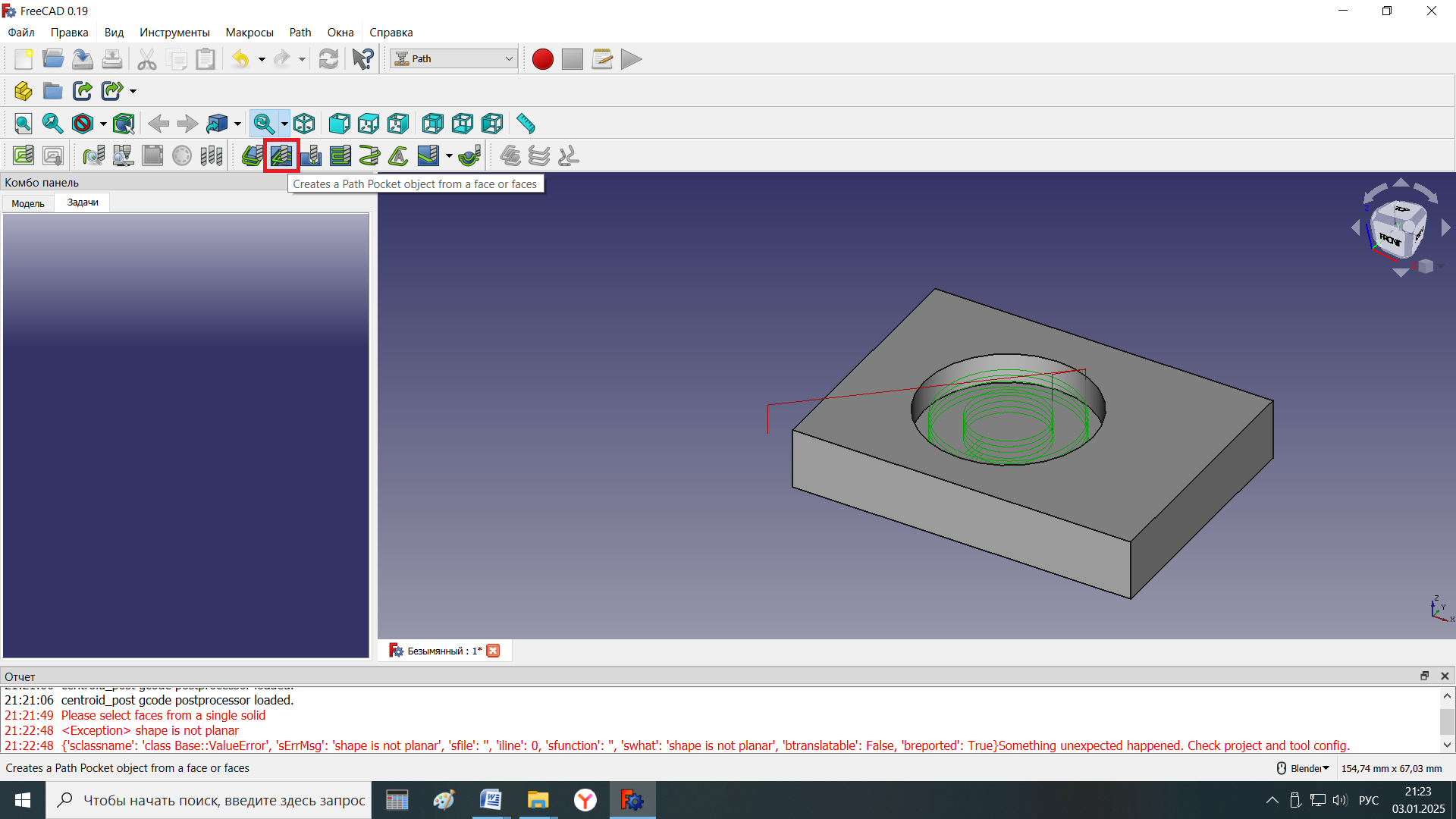The height and width of the screenshot is (819, 1456).
Task: Create a Path Helix operation
Action: point(369,156)
